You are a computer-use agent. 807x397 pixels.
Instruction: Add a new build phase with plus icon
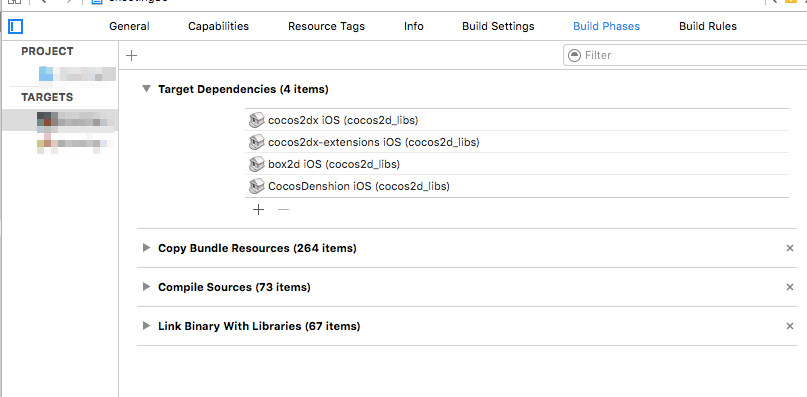132,56
